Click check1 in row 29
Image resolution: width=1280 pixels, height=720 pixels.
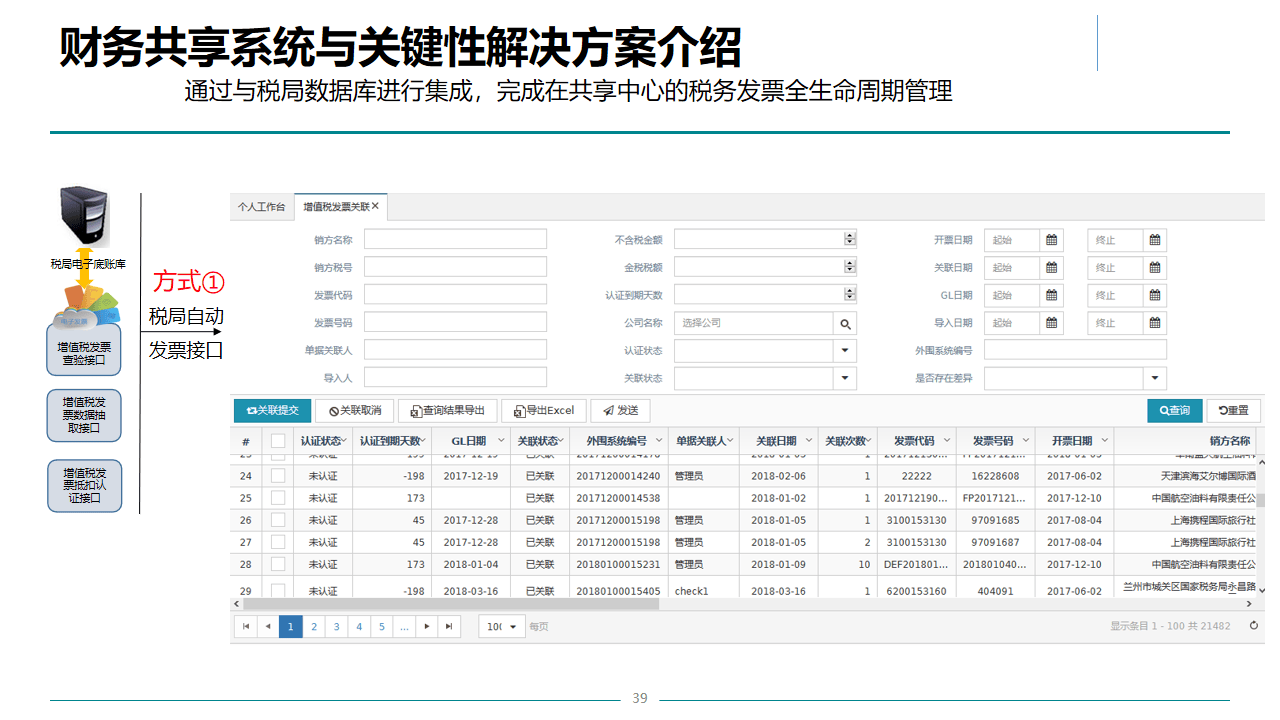(691, 591)
